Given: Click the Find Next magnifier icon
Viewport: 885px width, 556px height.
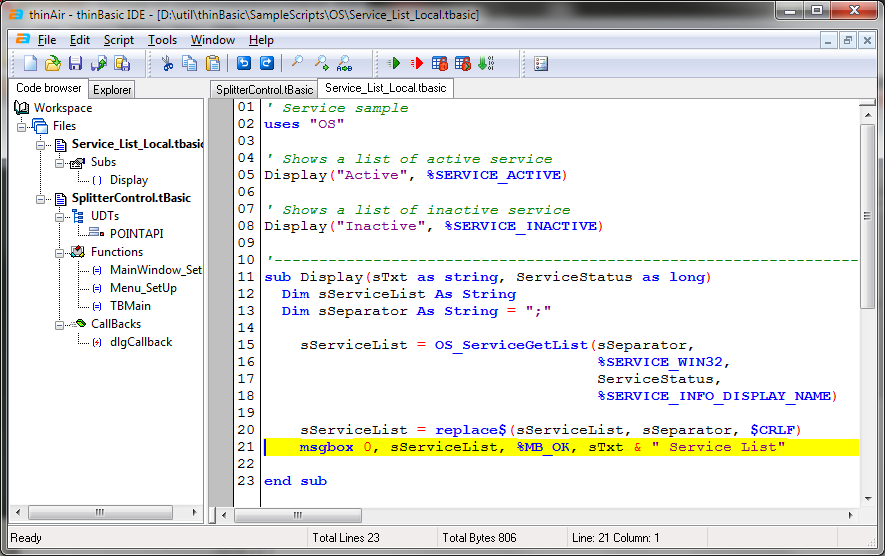Looking at the screenshot, I should point(321,63).
